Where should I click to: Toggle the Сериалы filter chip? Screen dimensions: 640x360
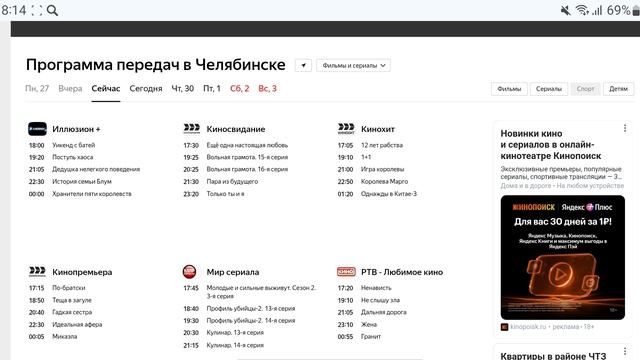click(549, 89)
